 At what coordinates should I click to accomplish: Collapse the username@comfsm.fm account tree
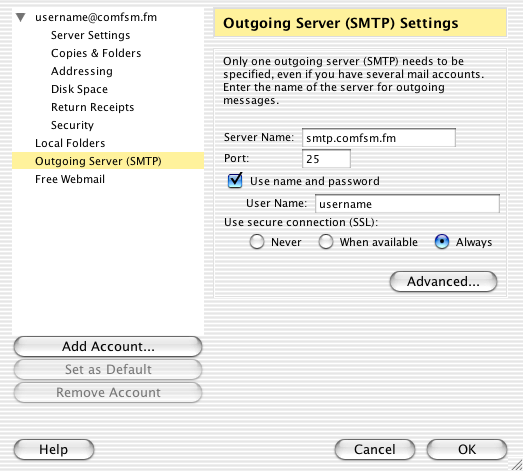click(x=21, y=17)
